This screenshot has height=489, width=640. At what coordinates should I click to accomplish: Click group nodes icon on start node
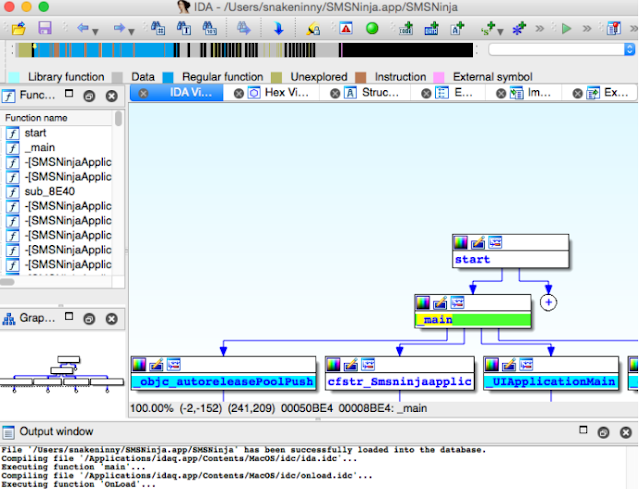point(495,243)
